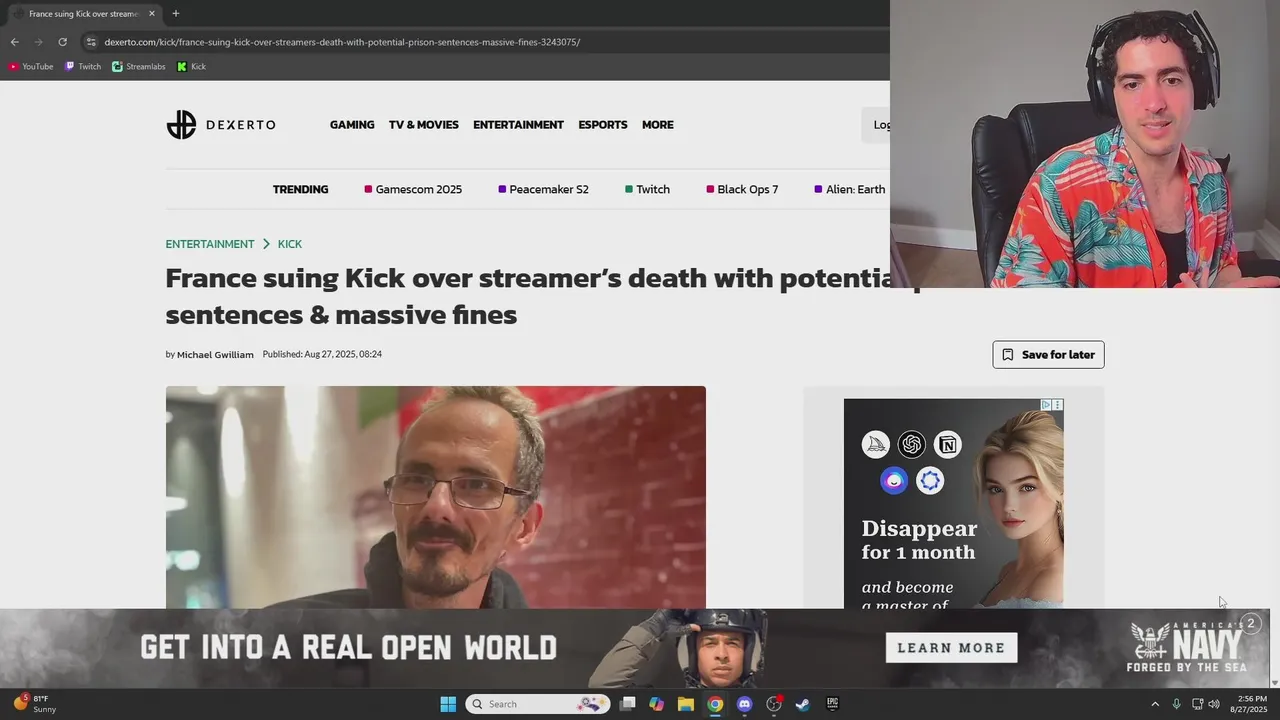Click the article headline France suing Kick

(x=527, y=296)
